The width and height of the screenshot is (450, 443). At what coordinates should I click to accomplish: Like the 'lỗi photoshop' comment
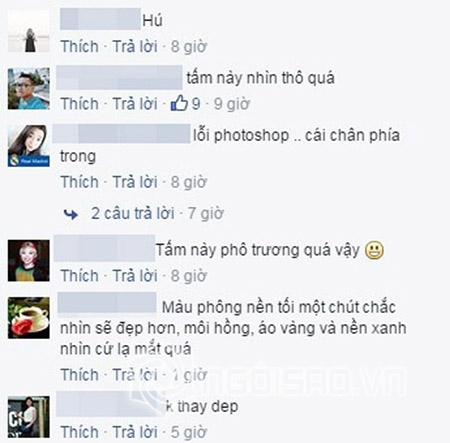click(x=80, y=182)
